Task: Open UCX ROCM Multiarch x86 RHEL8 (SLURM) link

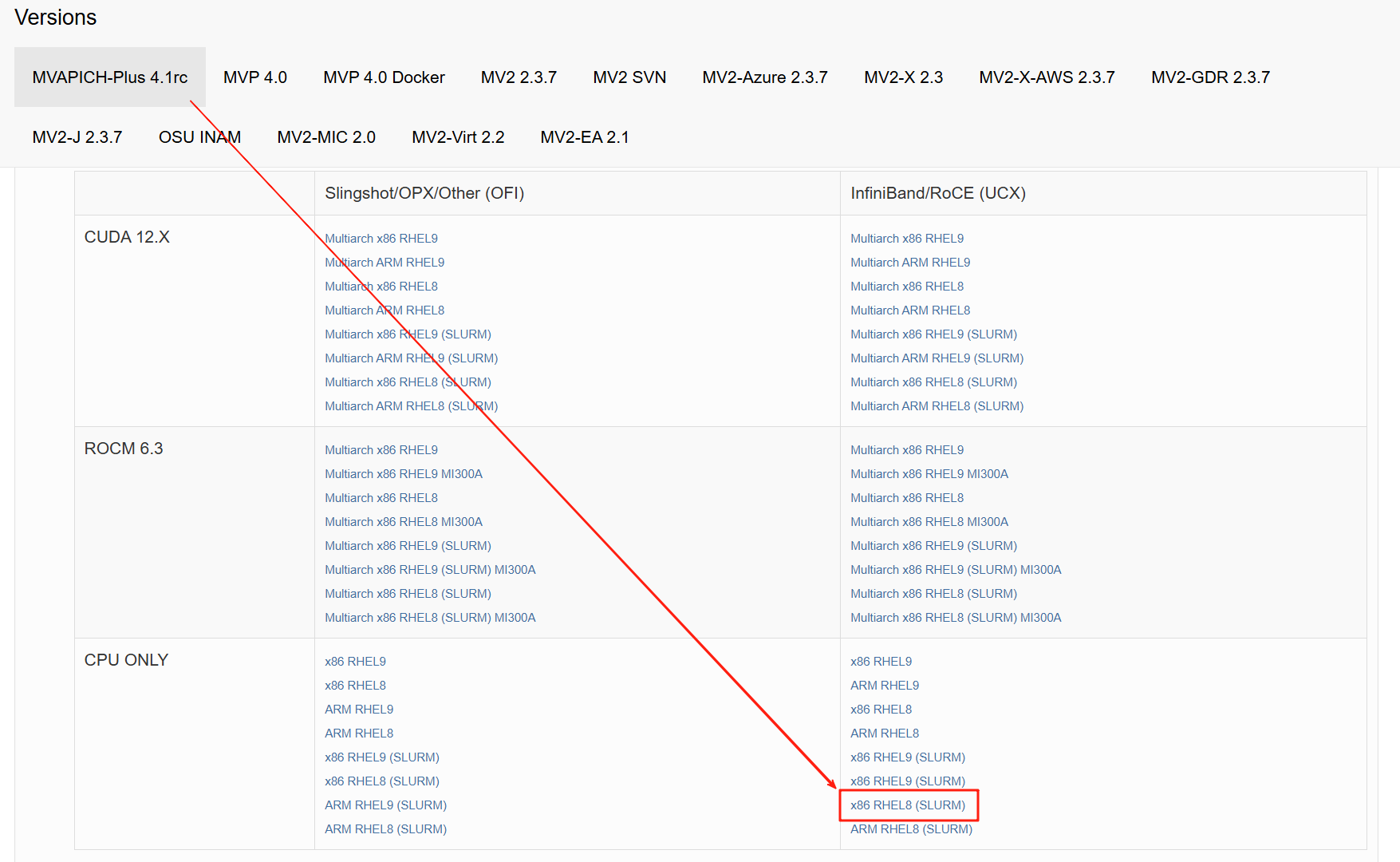Action: (933, 594)
